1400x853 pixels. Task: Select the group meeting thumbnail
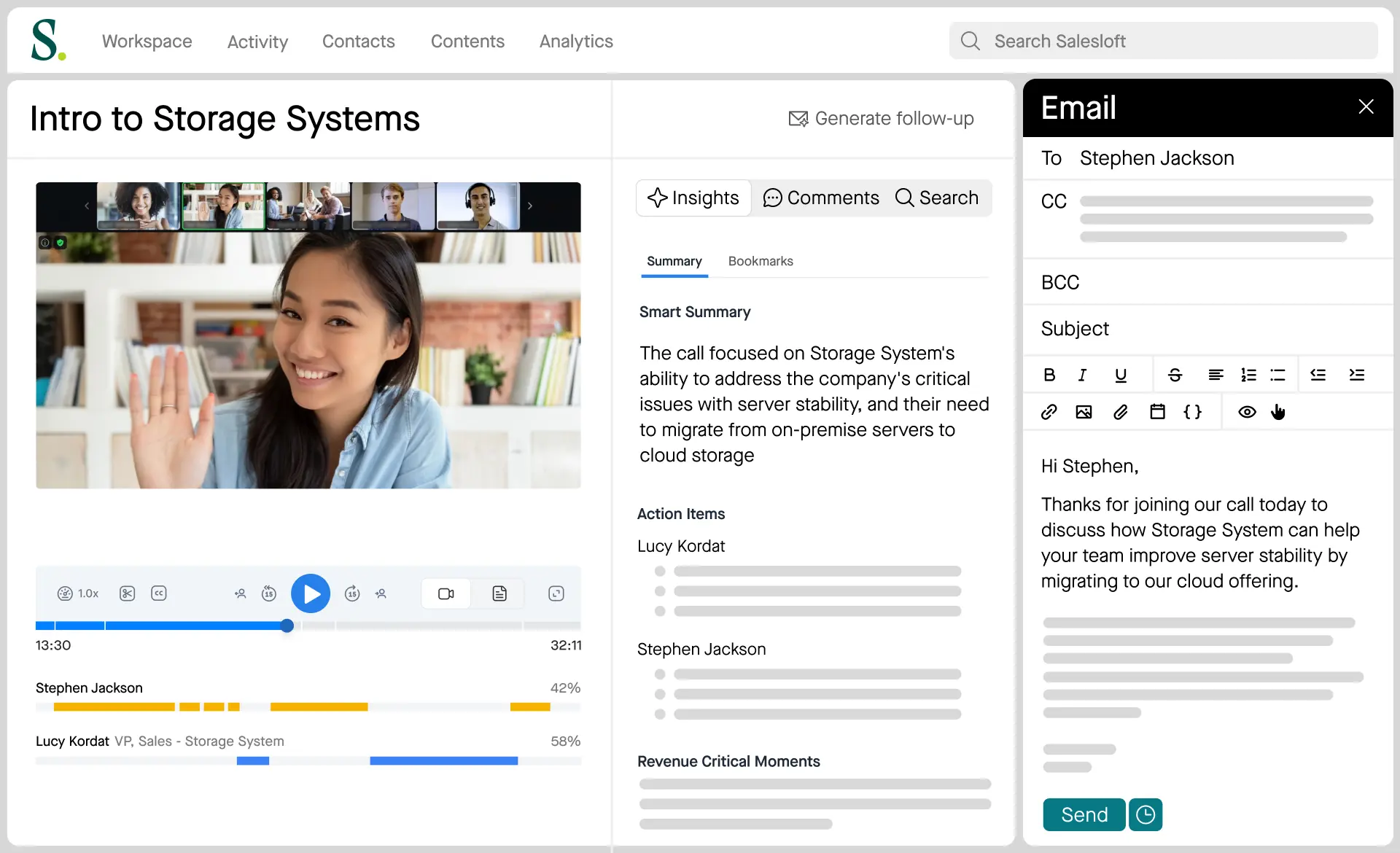point(308,206)
